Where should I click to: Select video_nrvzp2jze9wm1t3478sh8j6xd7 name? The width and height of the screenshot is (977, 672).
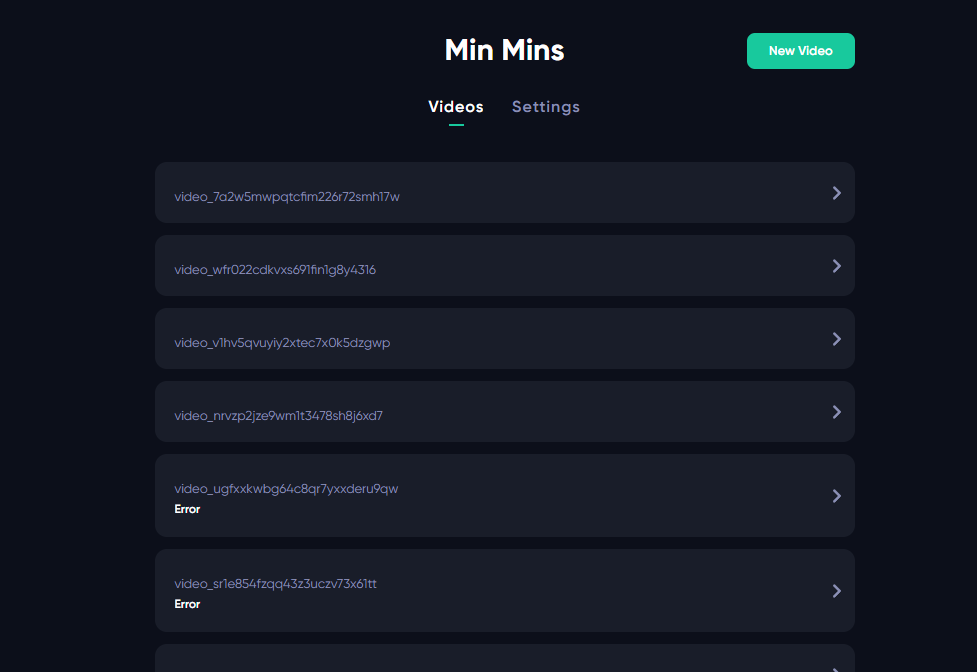pyautogui.click(x=279, y=415)
